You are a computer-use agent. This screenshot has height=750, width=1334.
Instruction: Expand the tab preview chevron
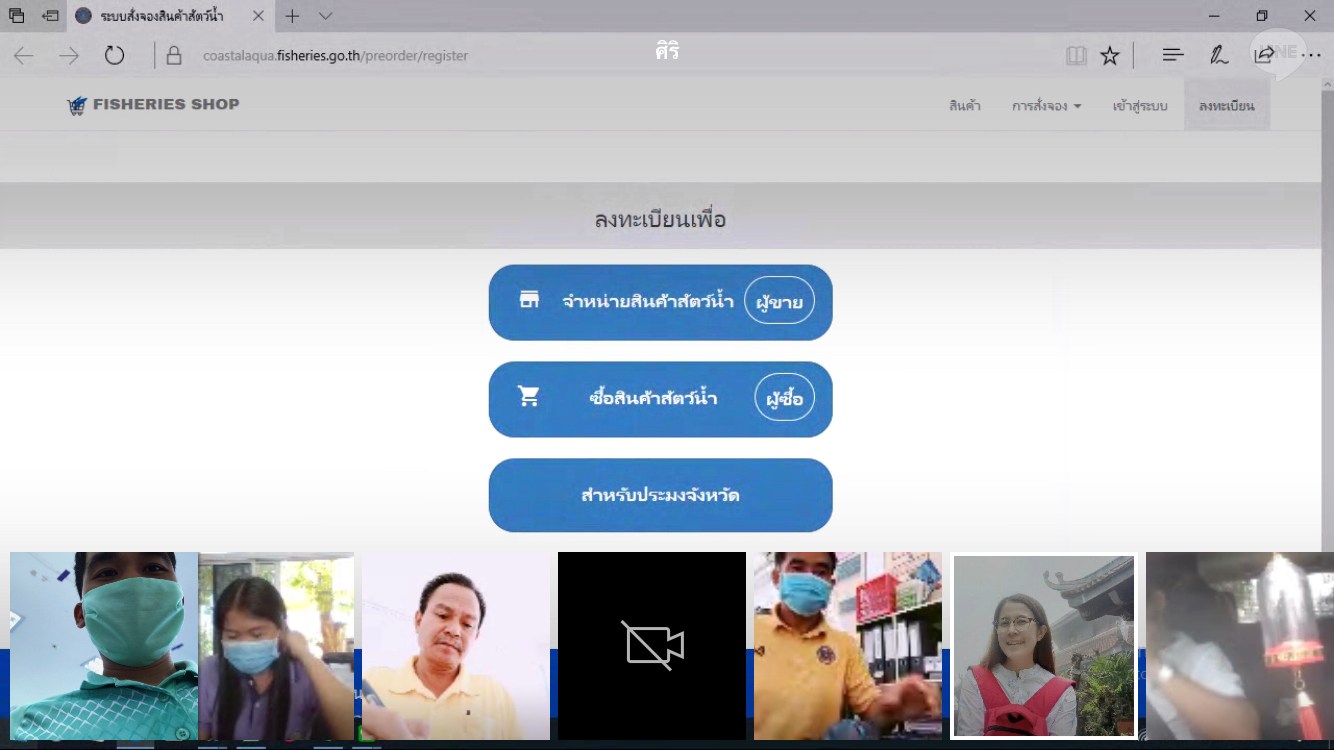(x=325, y=16)
